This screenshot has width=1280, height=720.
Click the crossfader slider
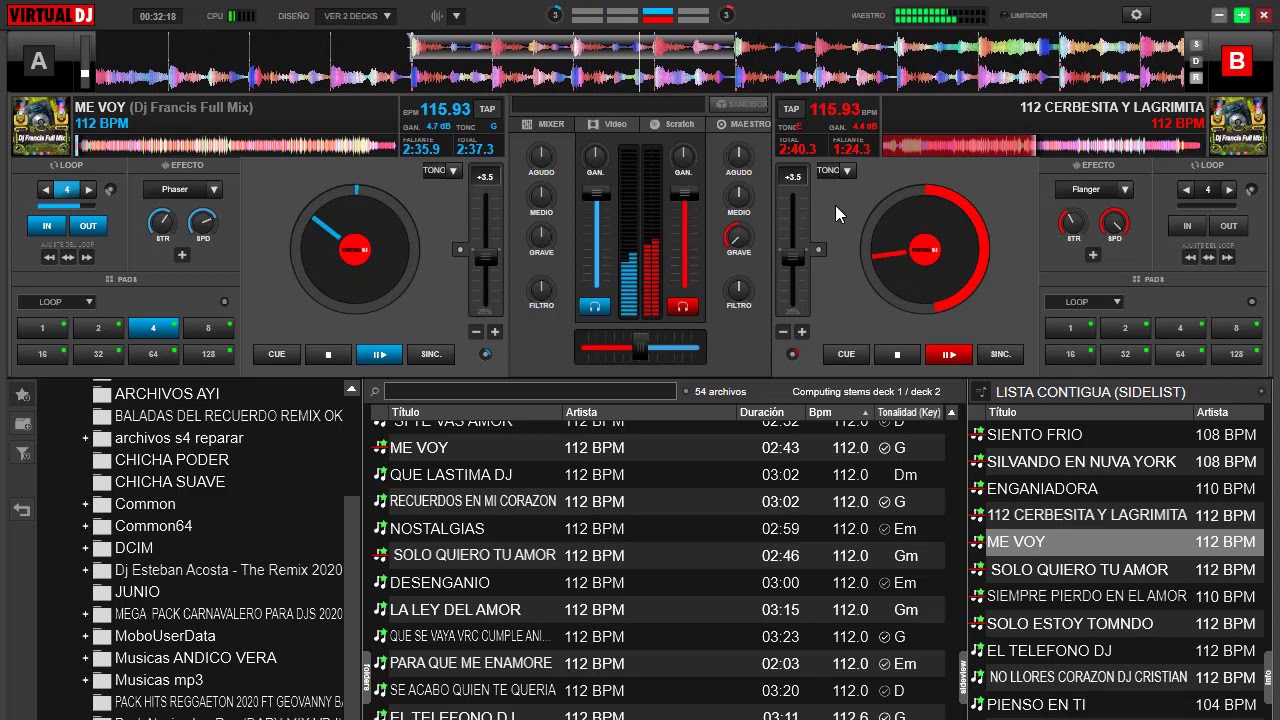(640, 347)
